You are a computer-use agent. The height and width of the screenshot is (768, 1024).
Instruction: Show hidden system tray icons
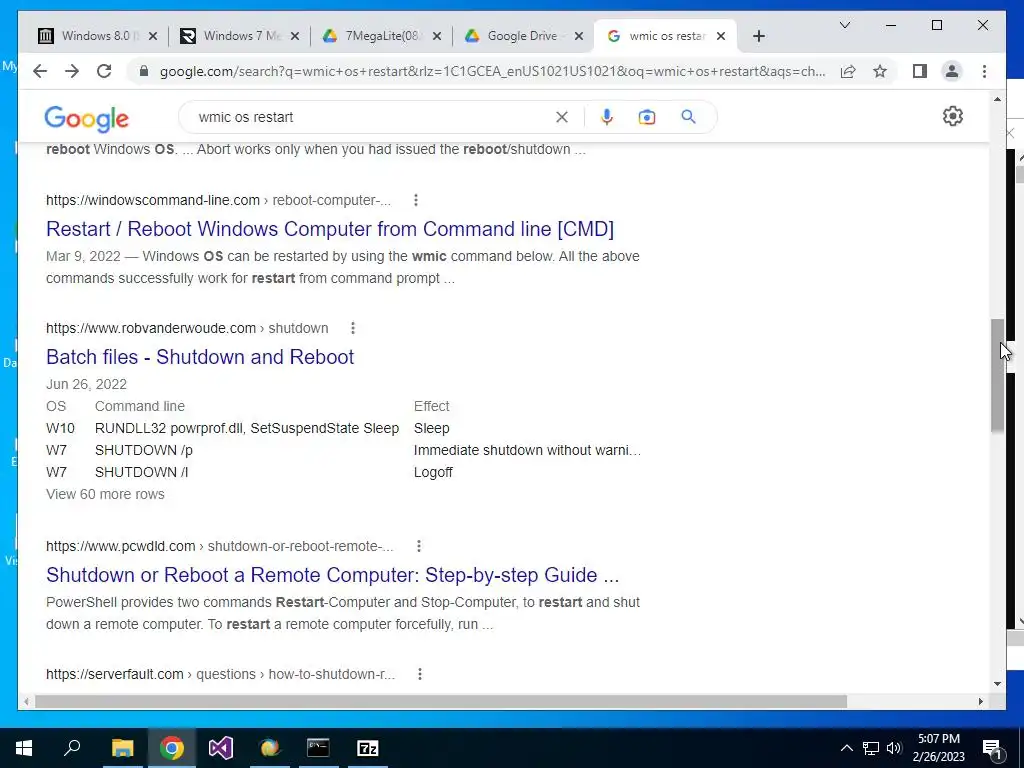tap(846, 748)
